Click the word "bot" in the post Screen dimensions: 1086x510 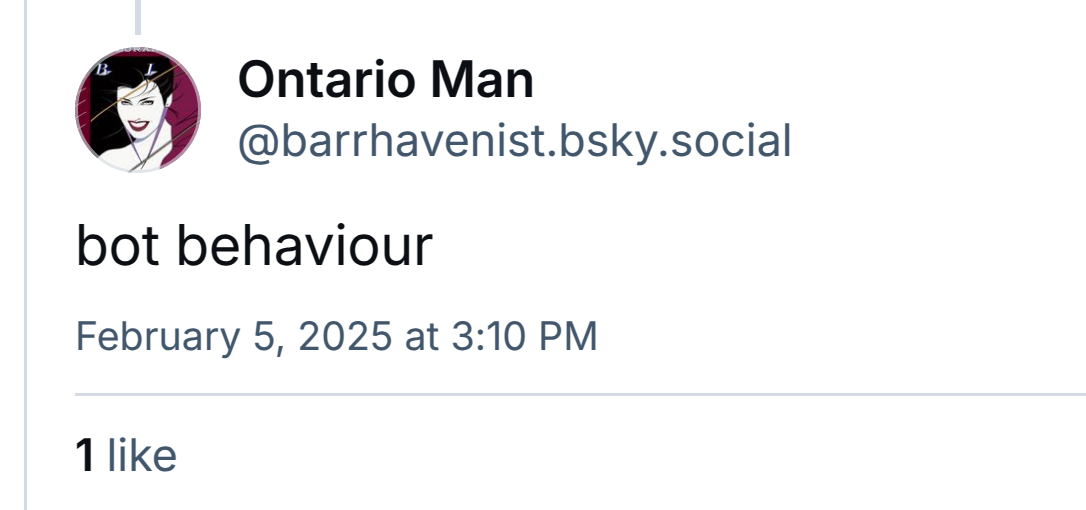click(x=118, y=245)
